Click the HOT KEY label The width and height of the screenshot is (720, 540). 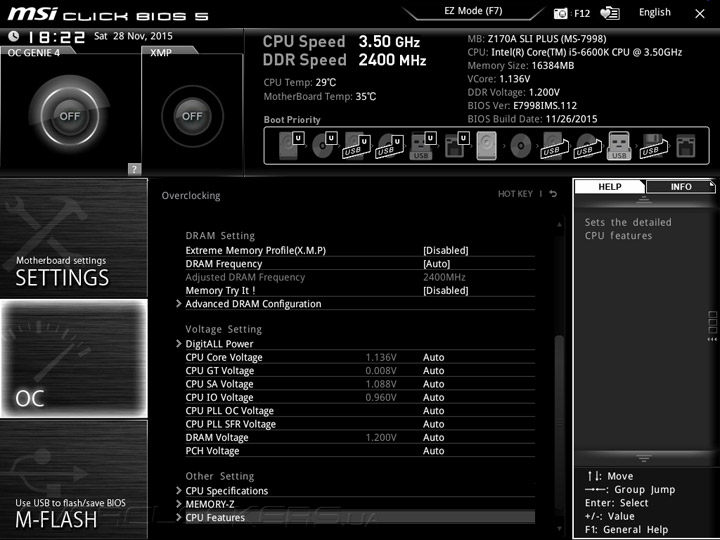515,194
